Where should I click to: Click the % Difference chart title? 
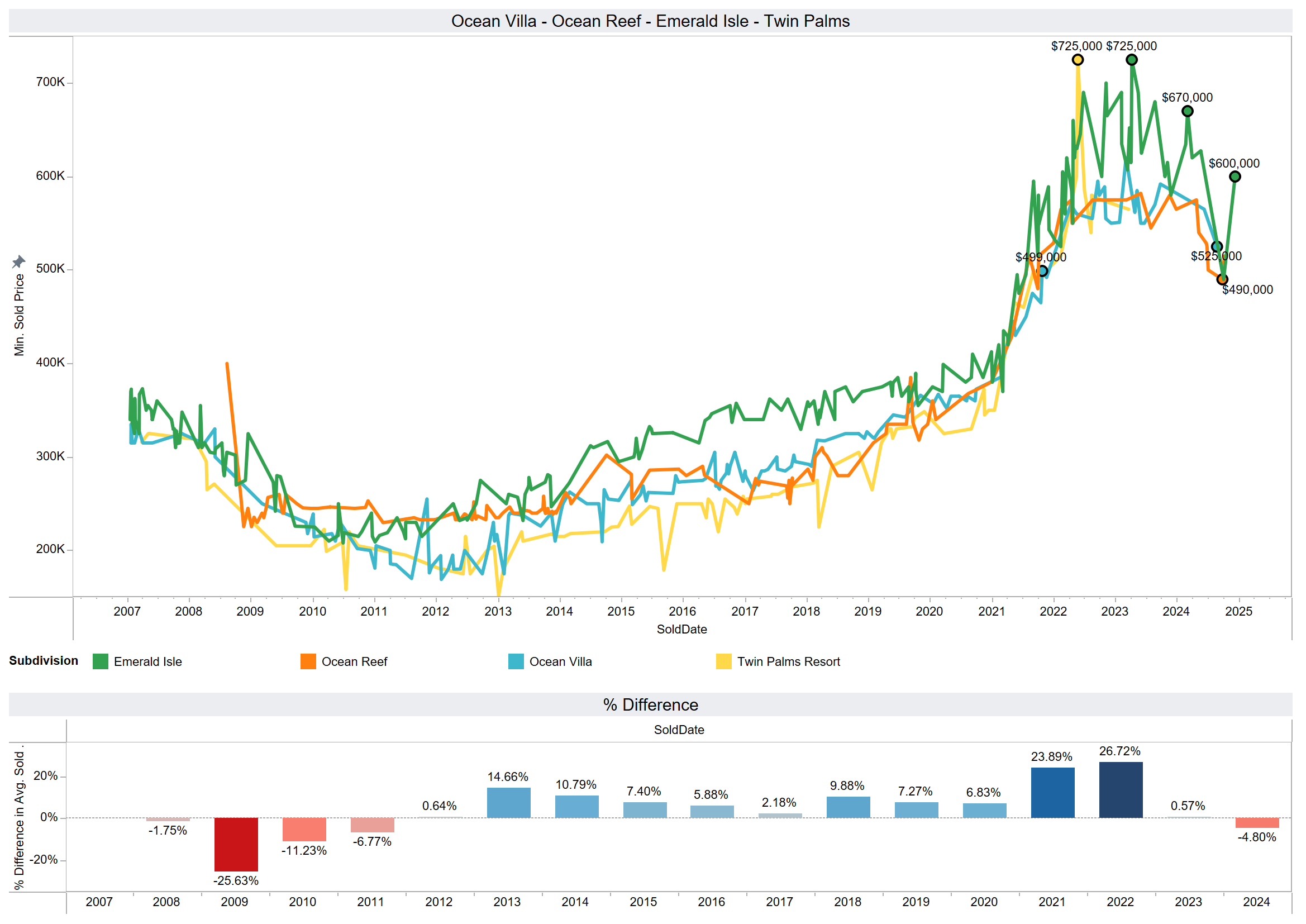tap(651, 705)
